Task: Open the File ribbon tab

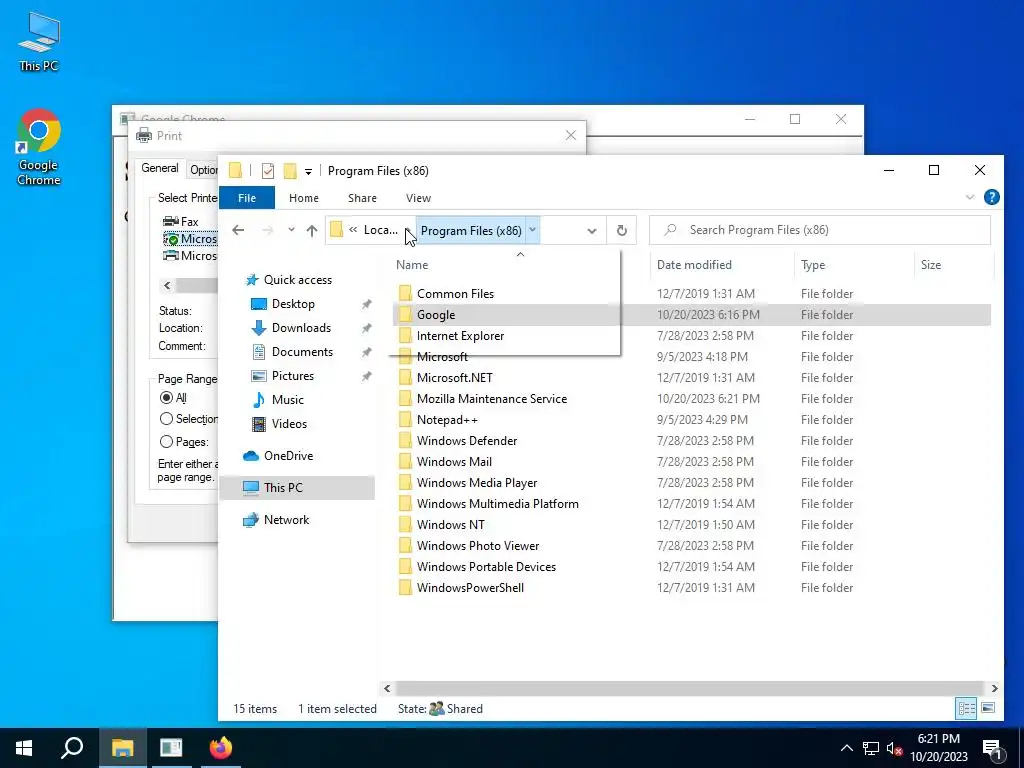Action: click(247, 198)
